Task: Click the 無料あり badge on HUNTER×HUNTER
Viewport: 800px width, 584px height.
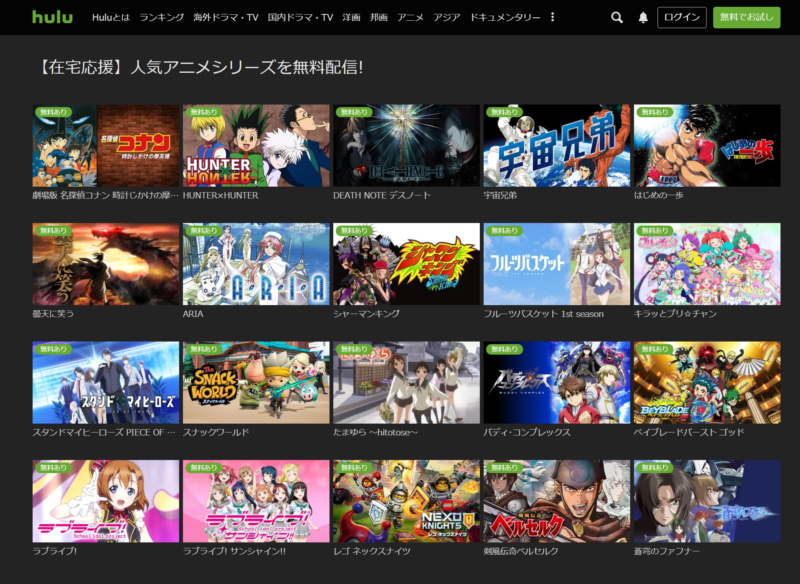Action: pos(204,112)
